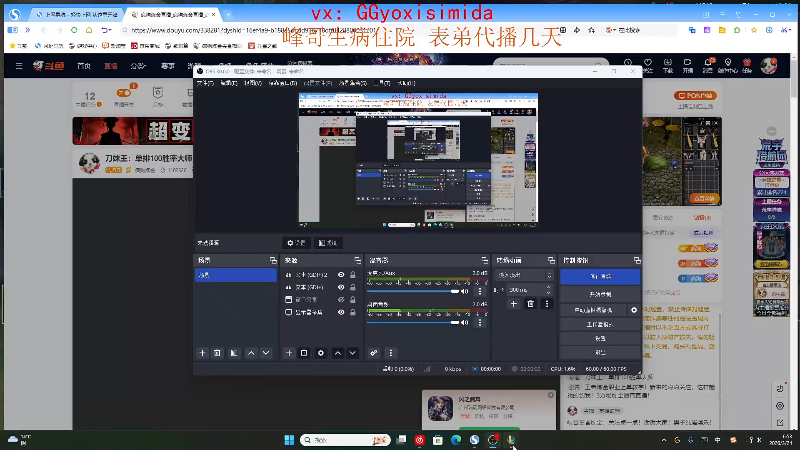Show the hidden window capture source
The height and width of the screenshot is (450, 800).
341,299
